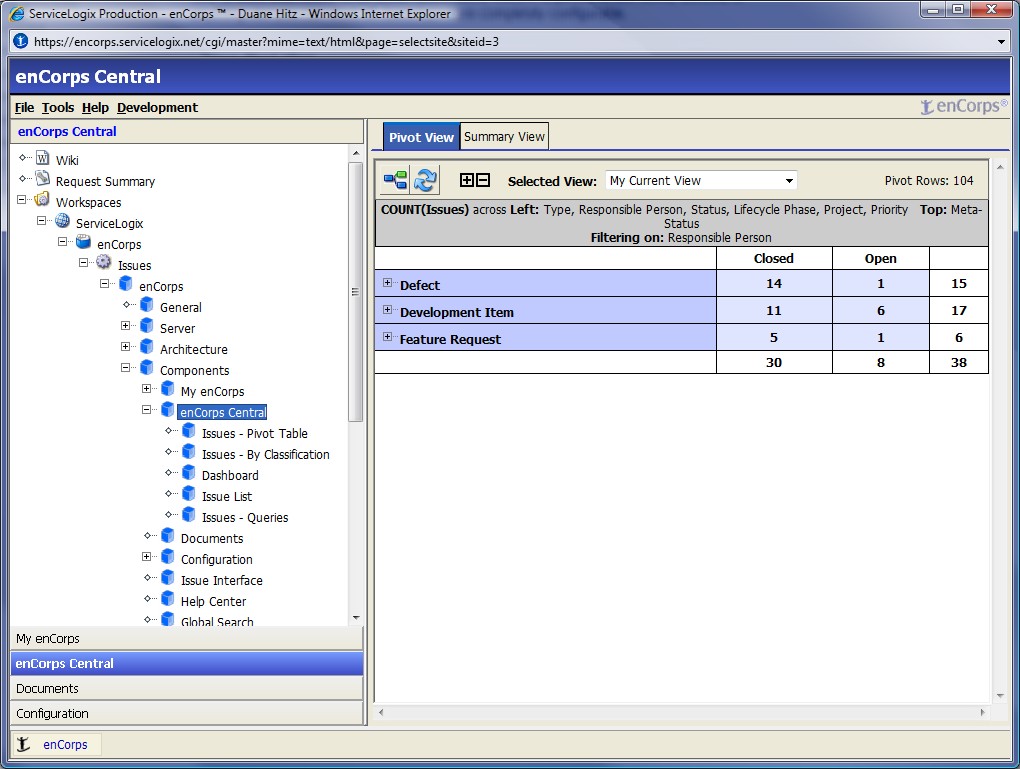The width and height of the screenshot is (1020, 769).
Task: Click the Architecture cube icon
Action: pos(147,346)
